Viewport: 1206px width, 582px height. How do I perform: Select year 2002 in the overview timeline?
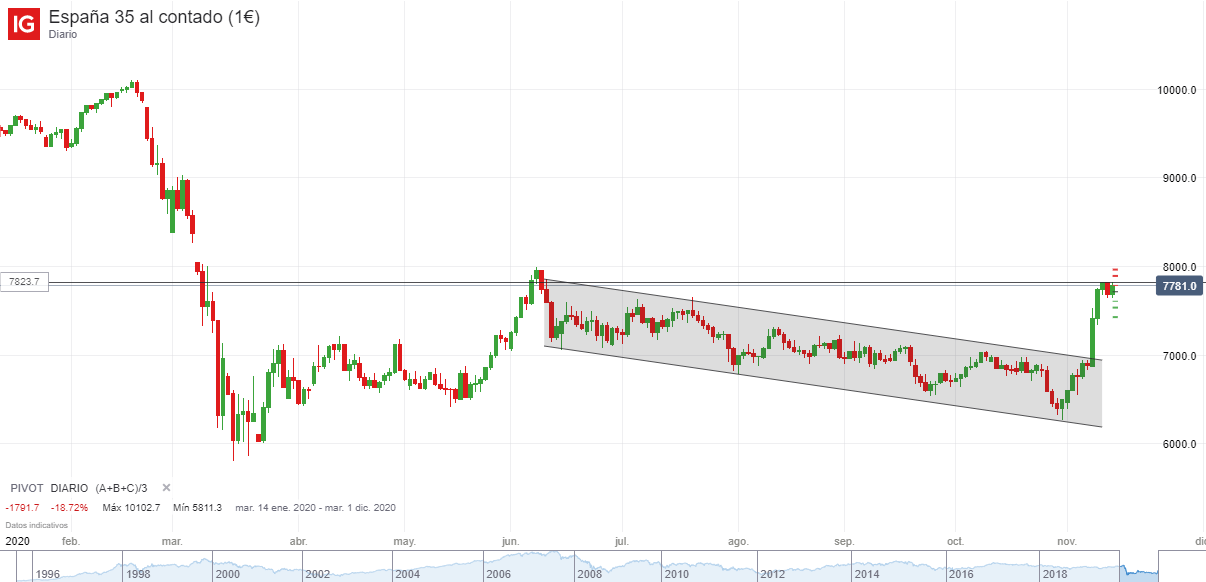tap(317, 575)
